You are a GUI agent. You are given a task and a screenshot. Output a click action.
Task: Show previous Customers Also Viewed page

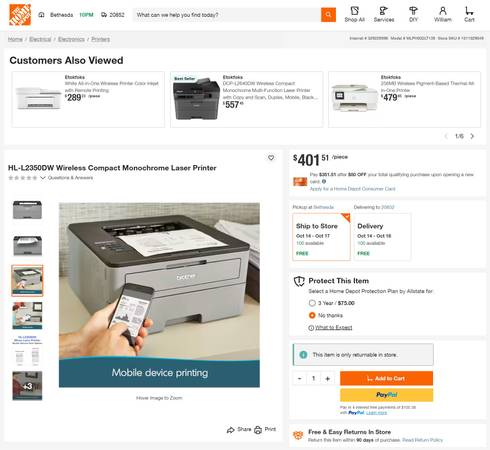click(x=446, y=136)
